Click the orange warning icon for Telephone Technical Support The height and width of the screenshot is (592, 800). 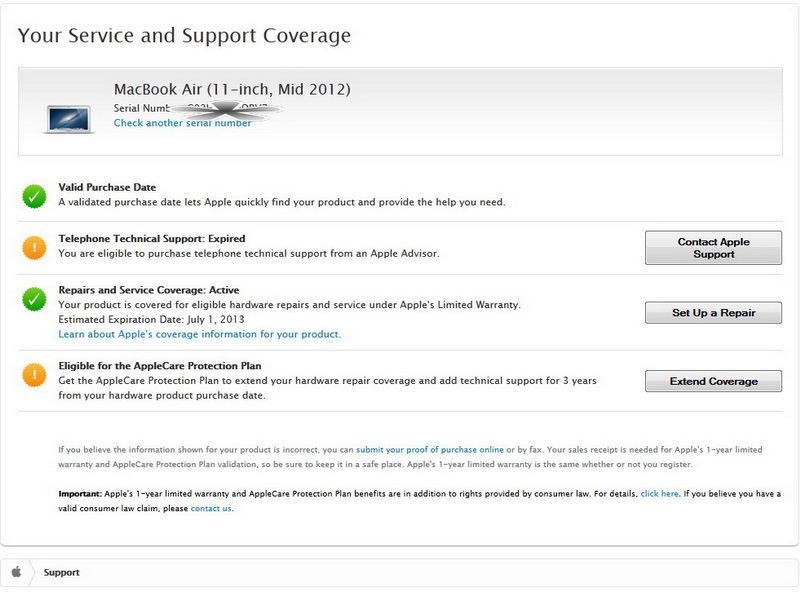(x=35, y=248)
